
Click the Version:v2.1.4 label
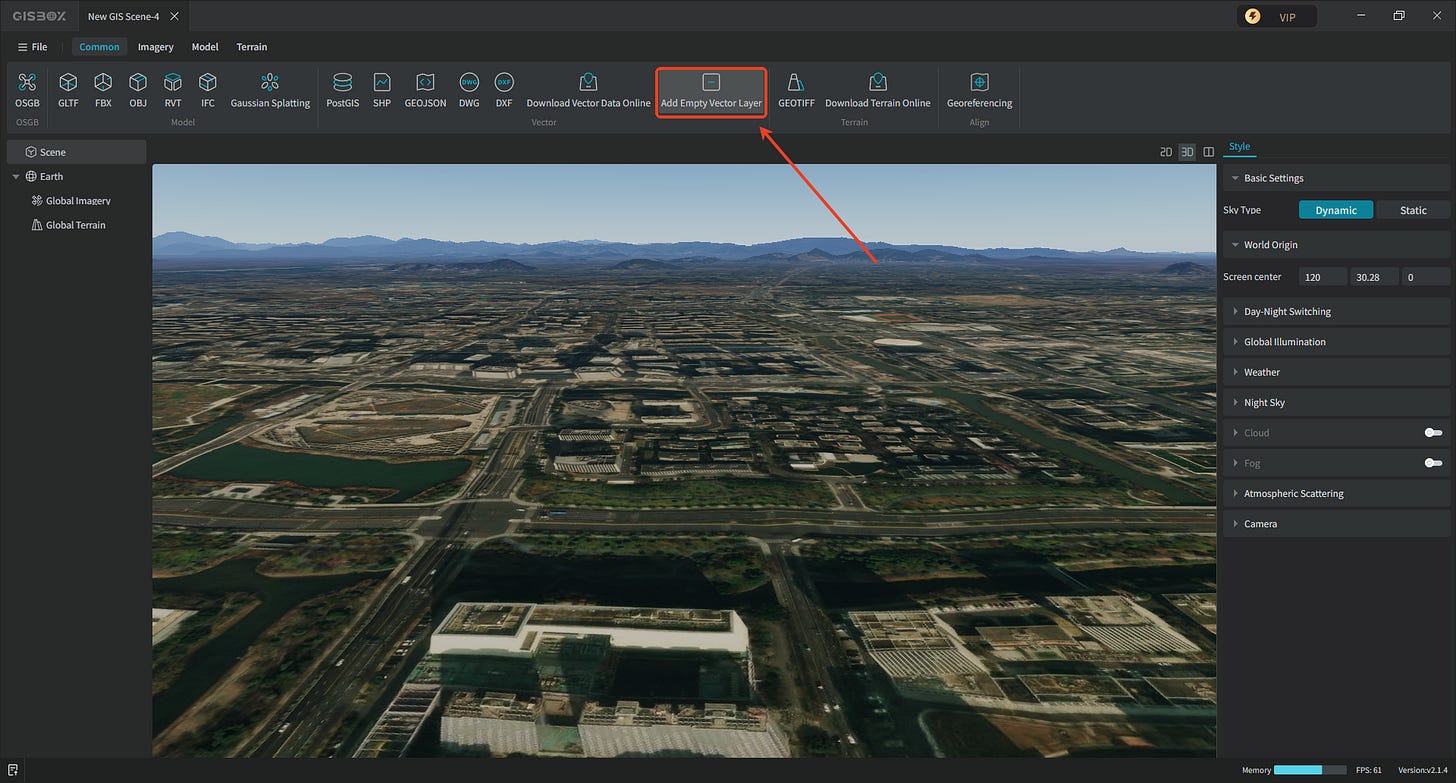[x=1424, y=770]
